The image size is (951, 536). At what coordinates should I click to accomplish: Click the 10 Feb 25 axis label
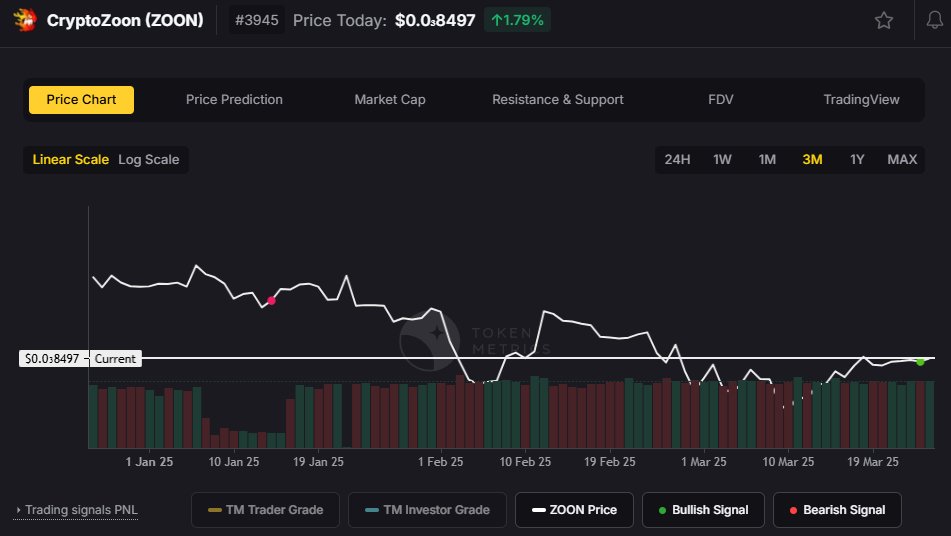(x=525, y=462)
